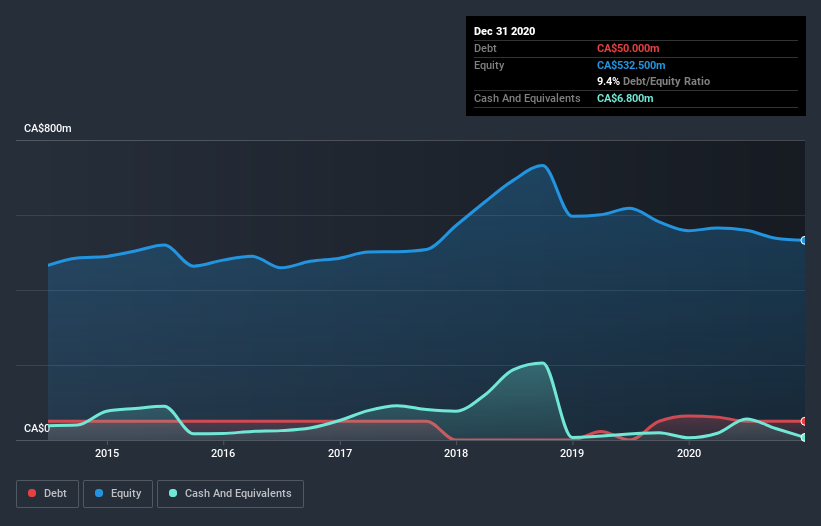Click Cash And Equivalents tooltip label
This screenshot has width=821, height=526.
tap(527, 98)
